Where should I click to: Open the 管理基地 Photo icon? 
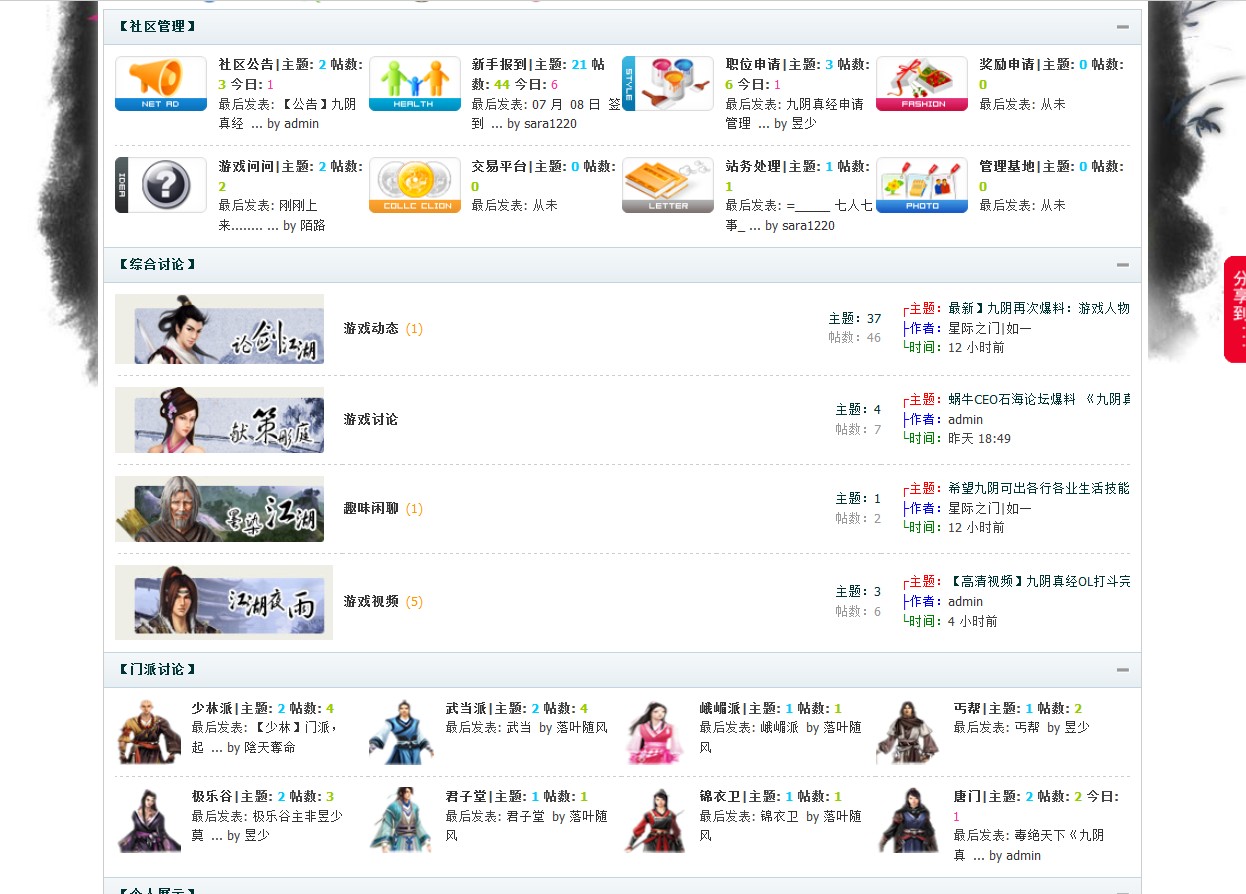pos(922,185)
